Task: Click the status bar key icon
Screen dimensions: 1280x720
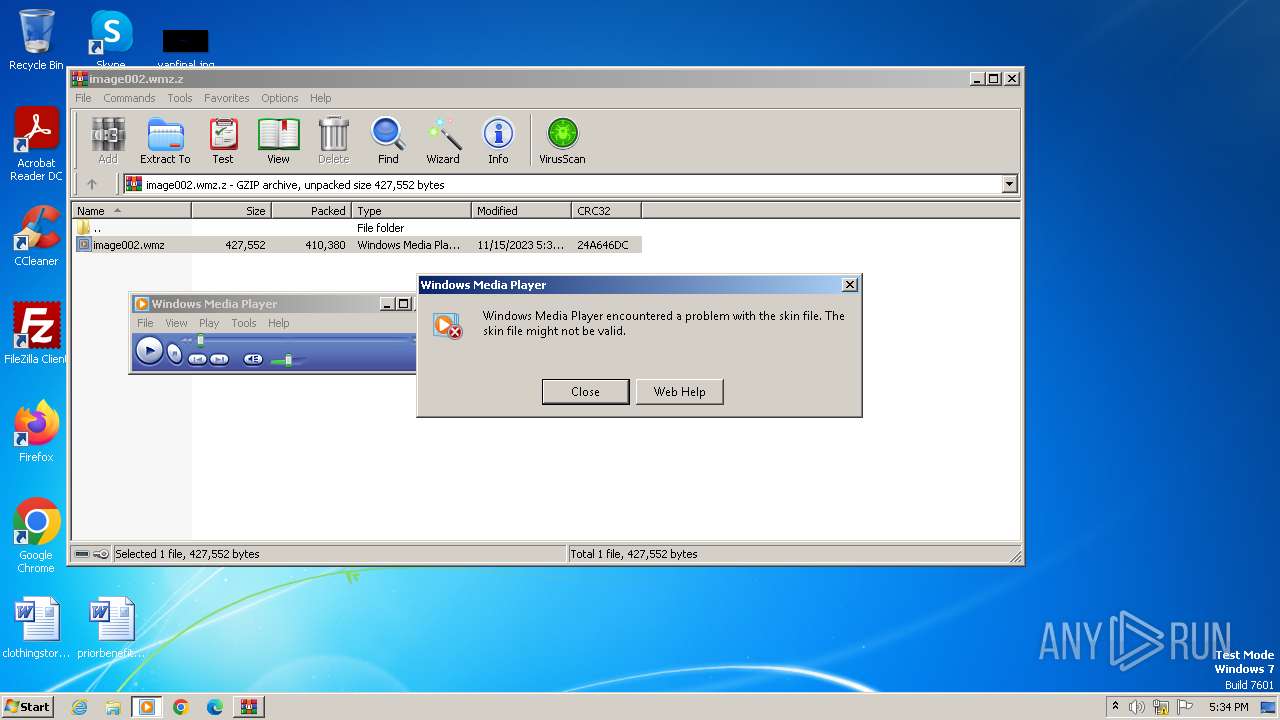Action: click(x=101, y=554)
